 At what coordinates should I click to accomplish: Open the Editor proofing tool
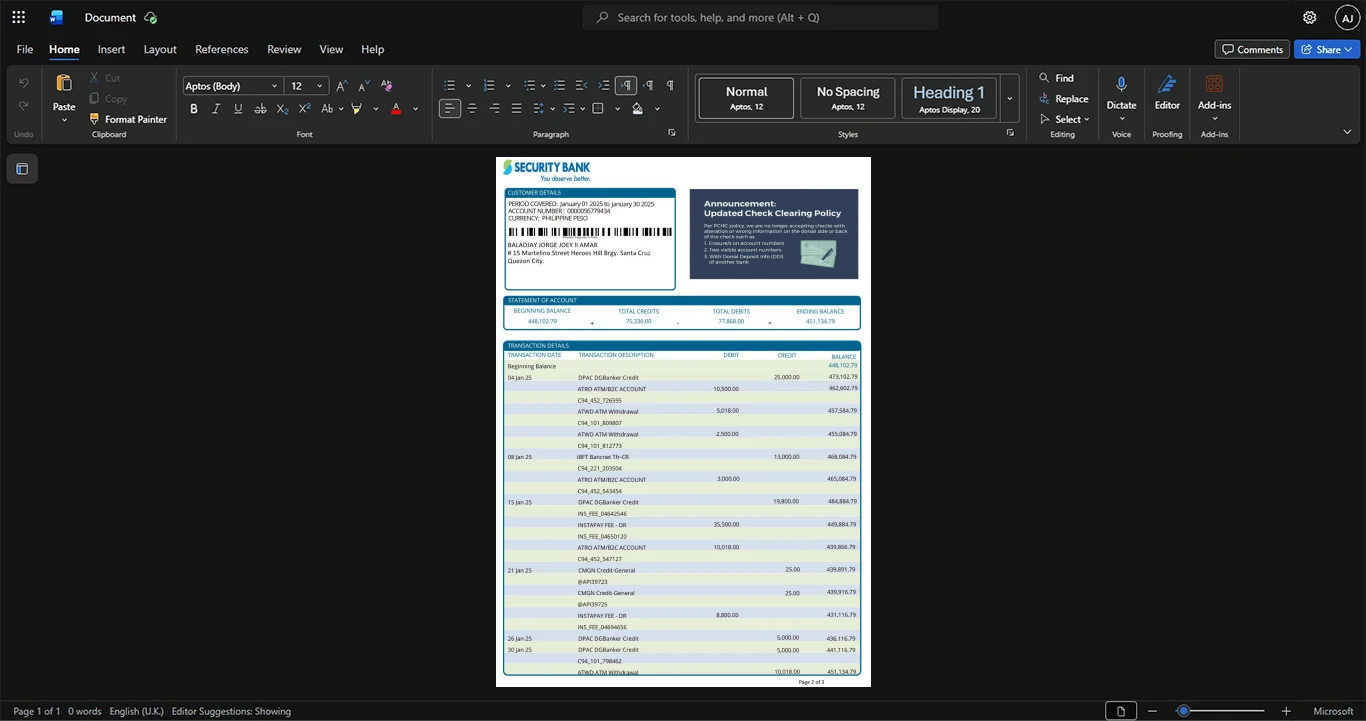point(1167,93)
